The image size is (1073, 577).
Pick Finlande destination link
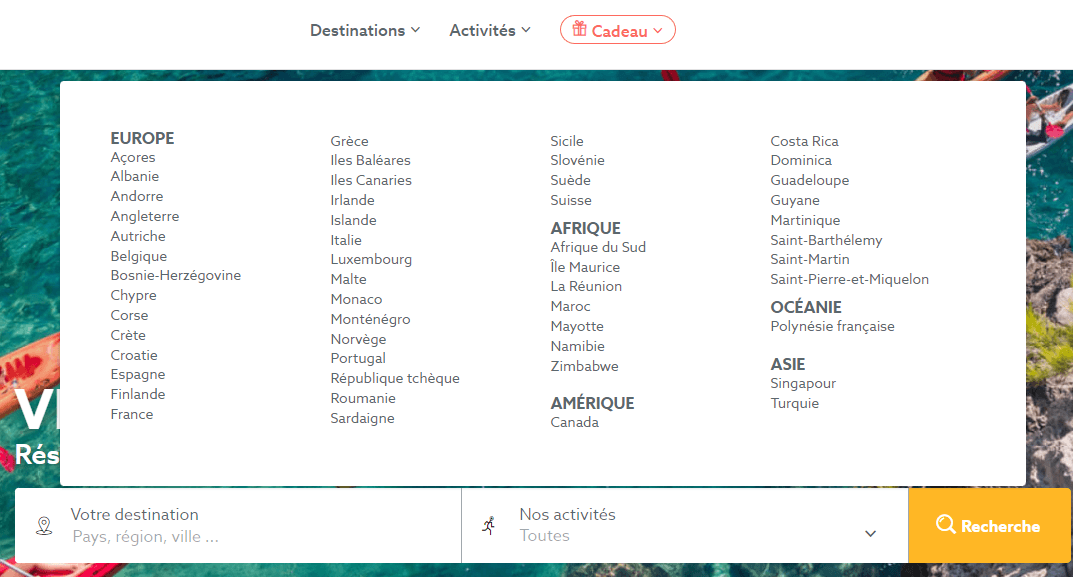coord(138,394)
